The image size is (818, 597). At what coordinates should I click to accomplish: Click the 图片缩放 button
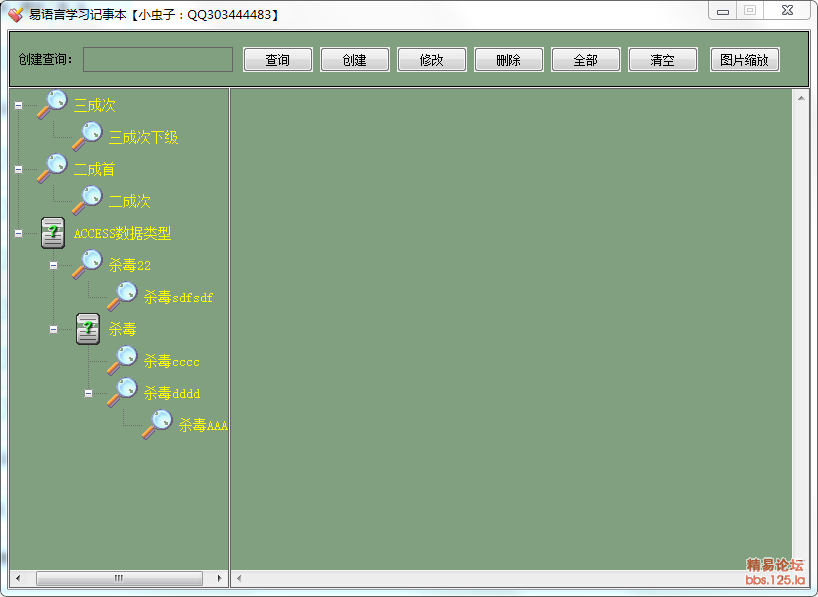744,60
